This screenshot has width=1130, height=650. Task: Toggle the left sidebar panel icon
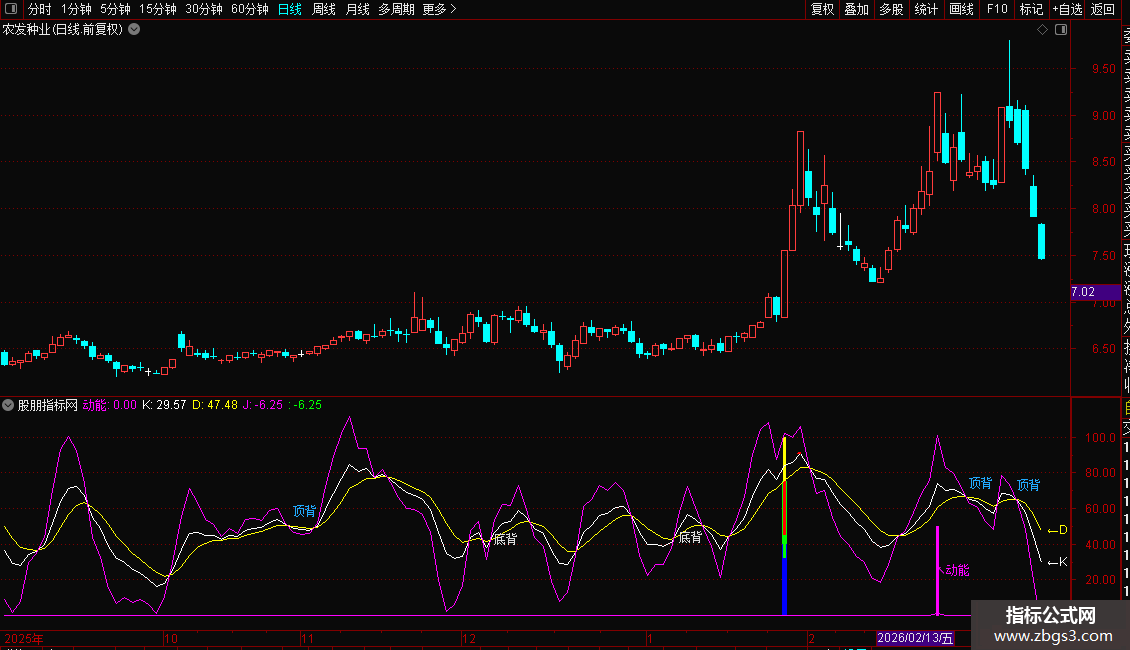point(9,9)
